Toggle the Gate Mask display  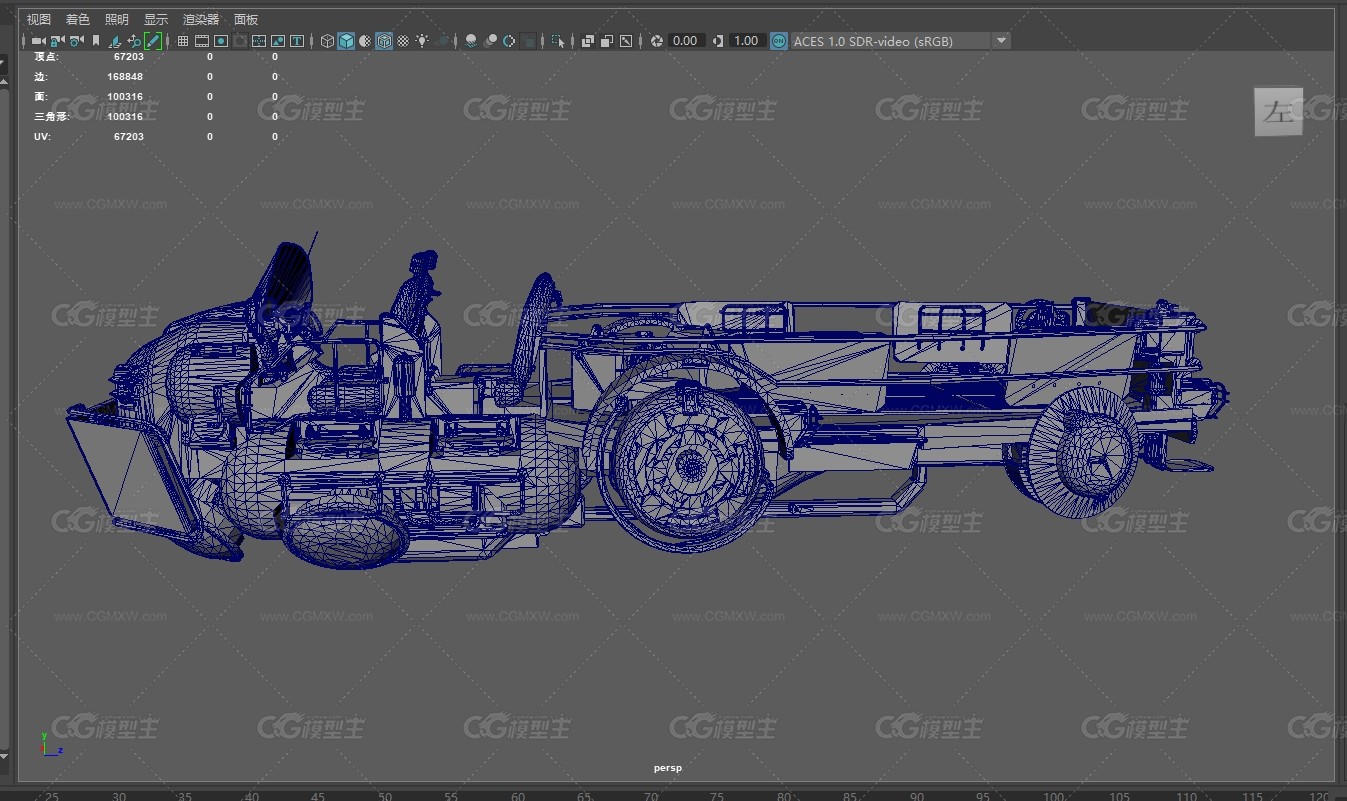(x=240, y=41)
